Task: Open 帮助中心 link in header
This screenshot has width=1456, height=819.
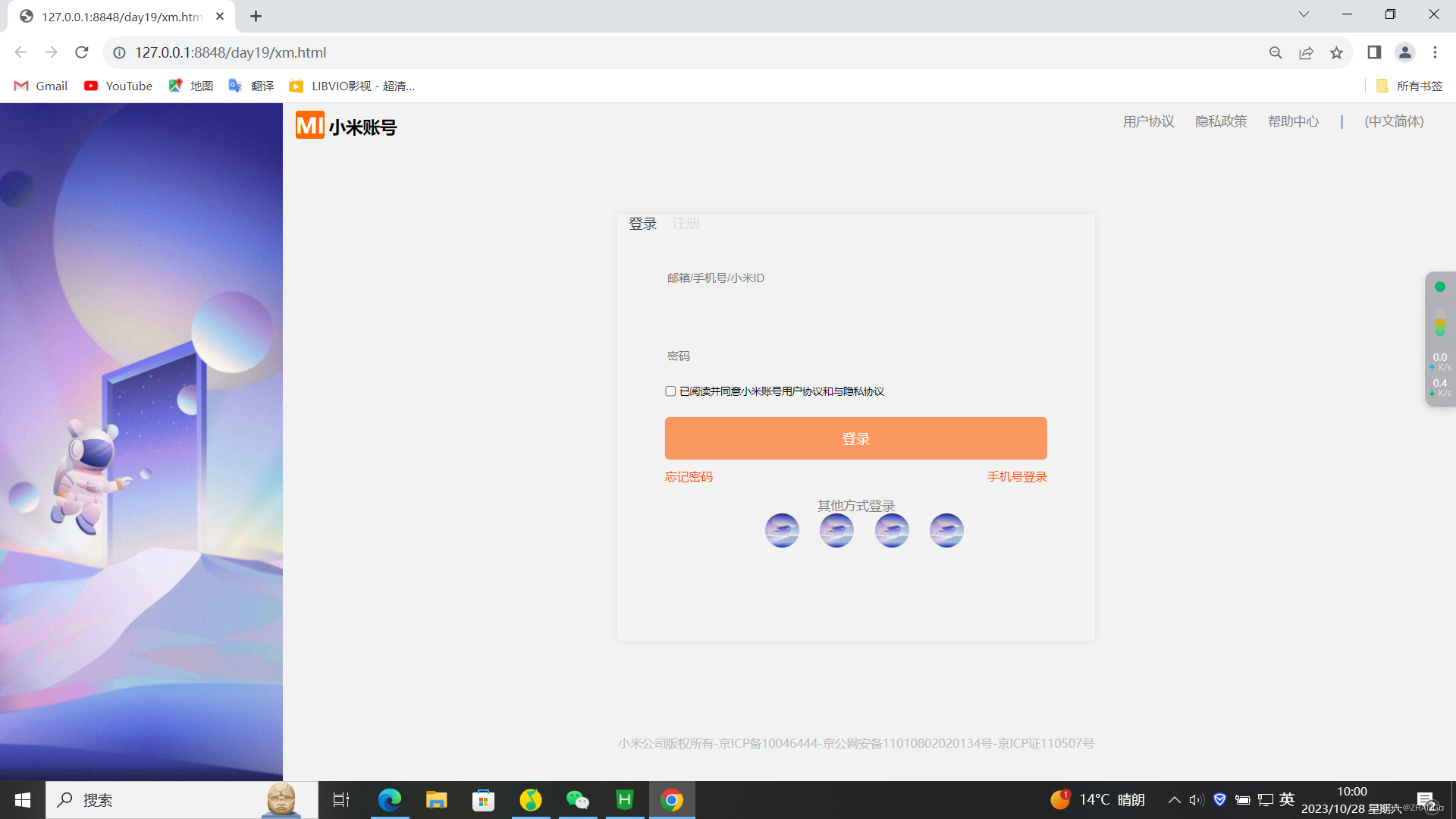Action: click(x=1294, y=121)
